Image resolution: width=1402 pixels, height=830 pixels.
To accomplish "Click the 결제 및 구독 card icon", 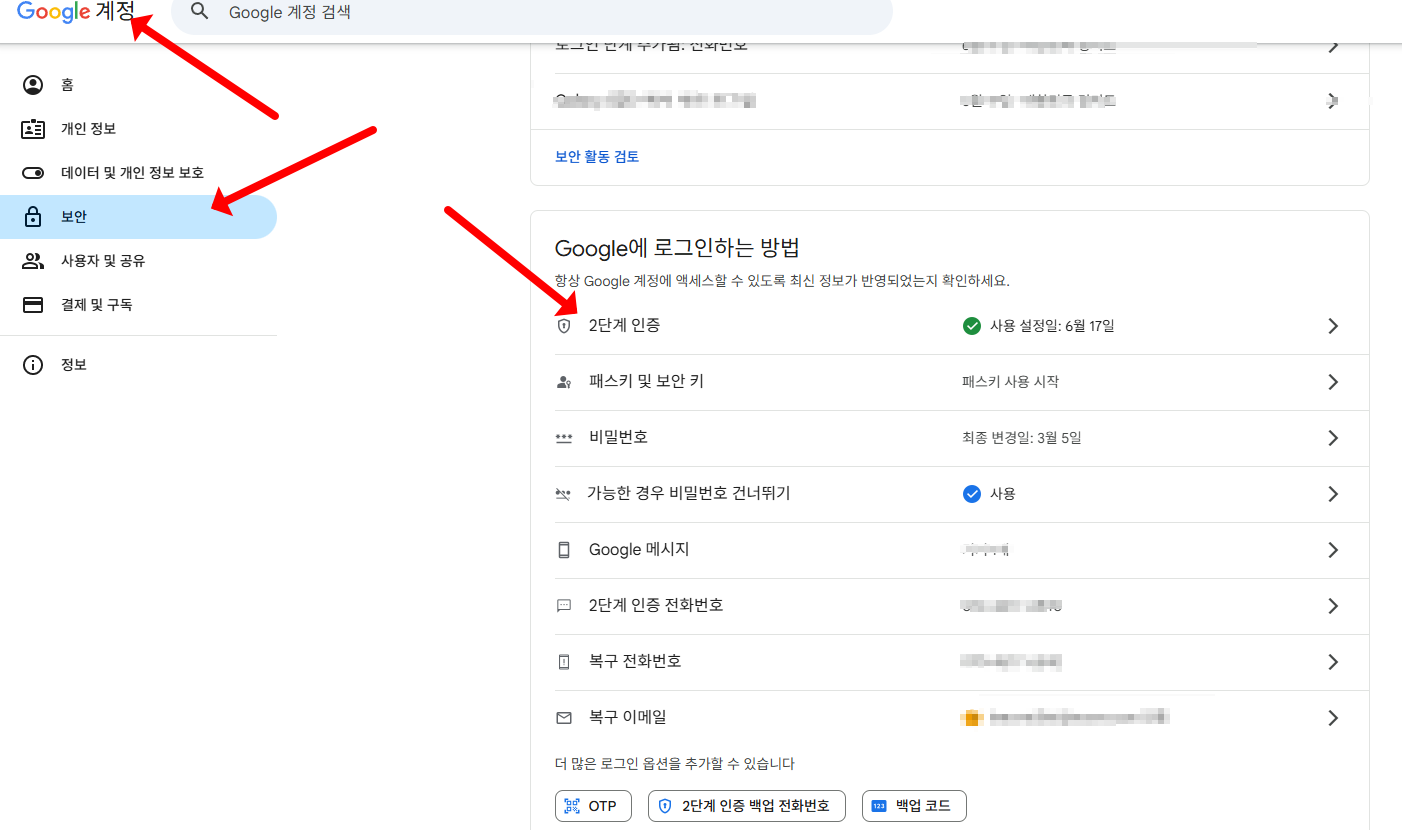I will tap(33, 305).
